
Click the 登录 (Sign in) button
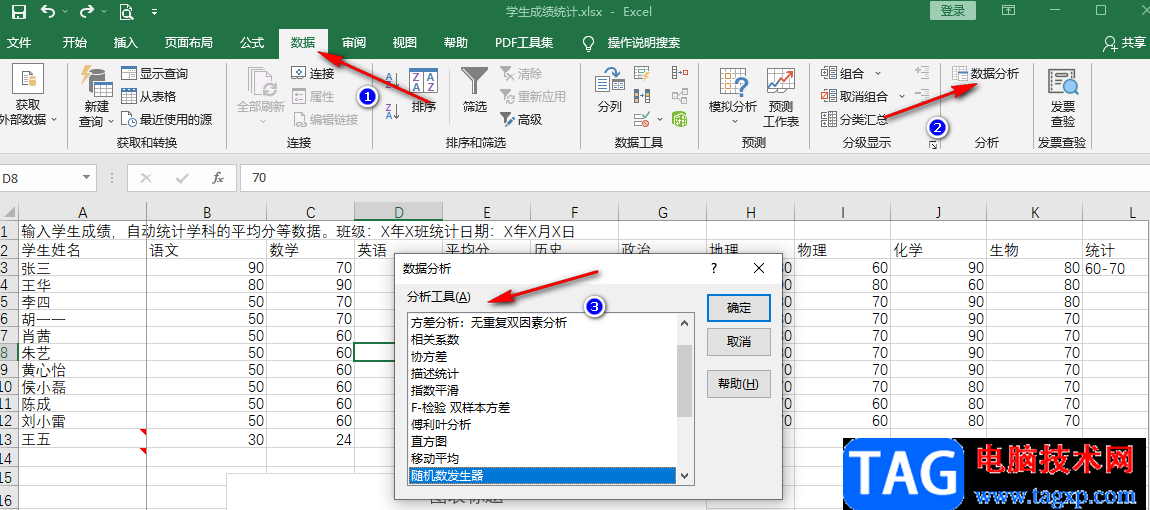click(953, 10)
